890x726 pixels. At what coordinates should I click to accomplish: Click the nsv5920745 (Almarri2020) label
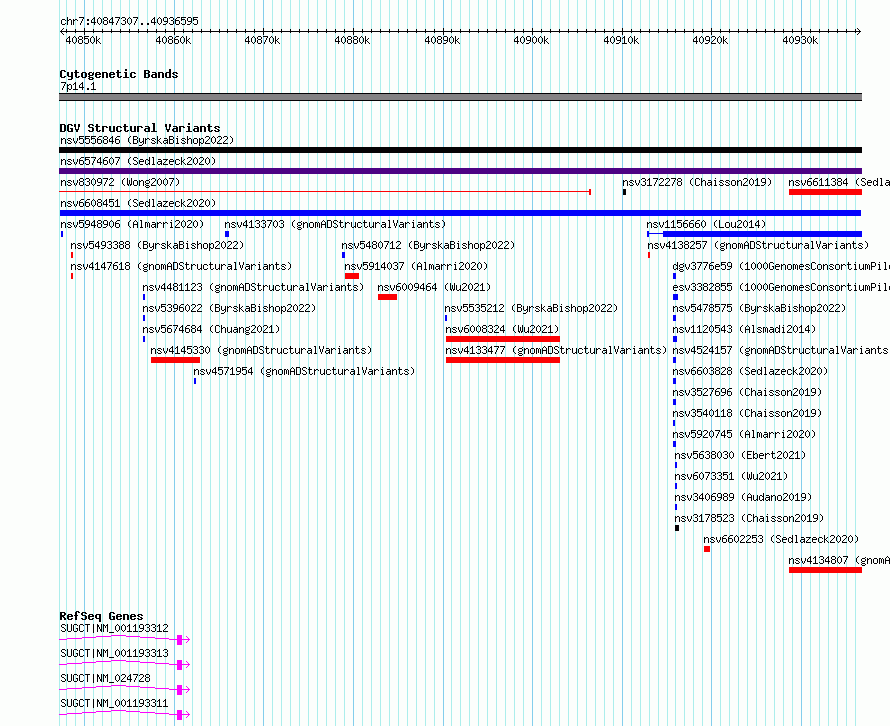[744, 434]
